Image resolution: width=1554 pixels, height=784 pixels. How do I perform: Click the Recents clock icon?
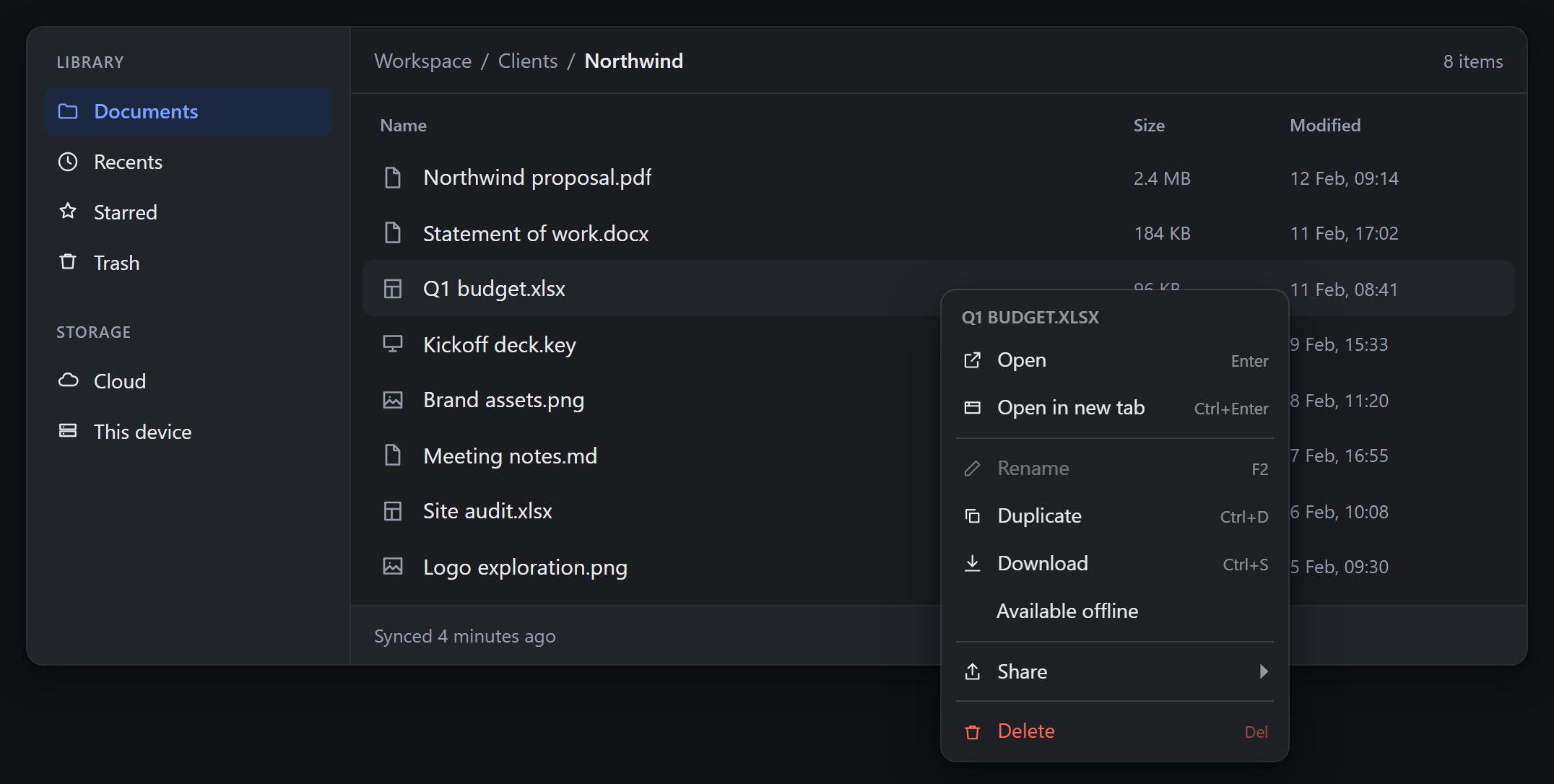click(x=68, y=162)
